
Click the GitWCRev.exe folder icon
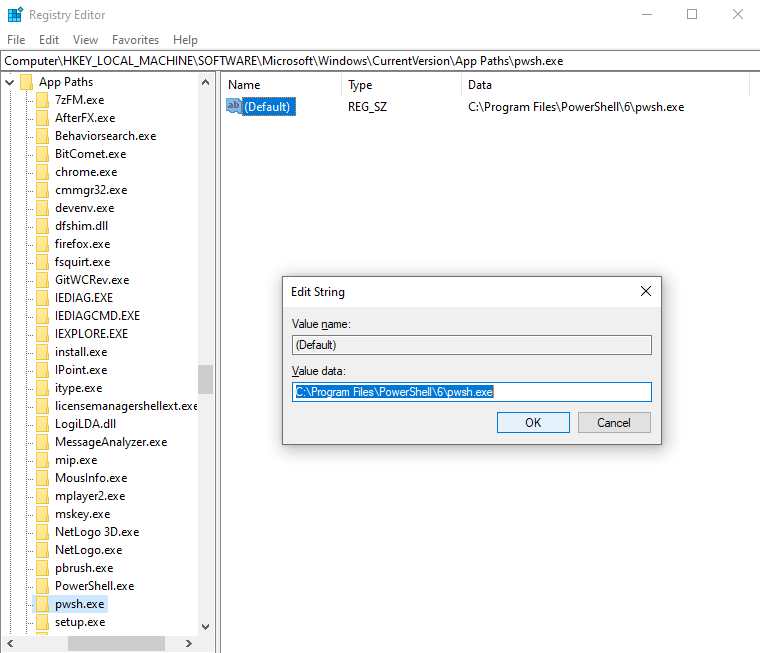point(43,280)
